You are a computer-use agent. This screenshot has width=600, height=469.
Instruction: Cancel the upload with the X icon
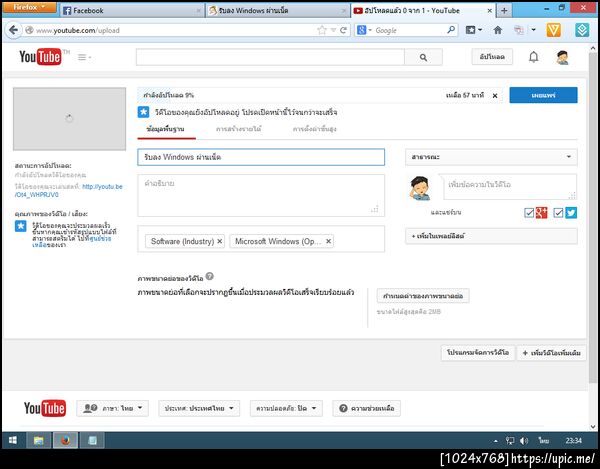pos(495,96)
